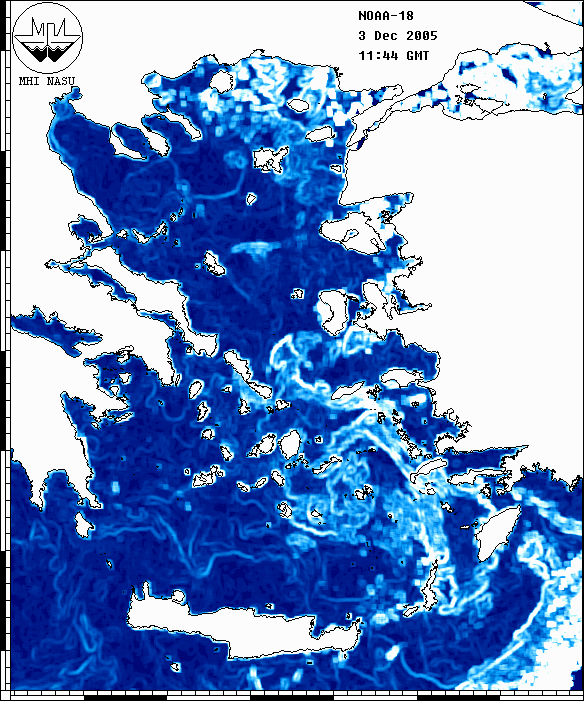Screen dimensions: 584x701
Task: Select Ikaria island's elongated outline
Action: [x=348, y=391]
